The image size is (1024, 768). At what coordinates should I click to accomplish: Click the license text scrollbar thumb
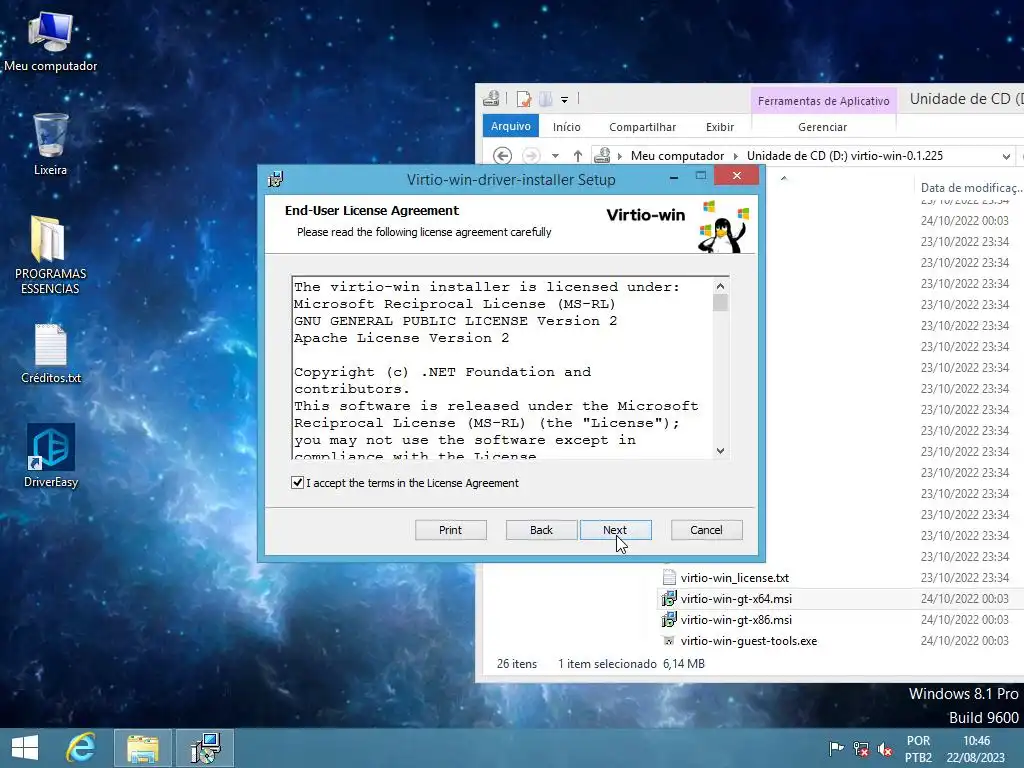pos(720,302)
